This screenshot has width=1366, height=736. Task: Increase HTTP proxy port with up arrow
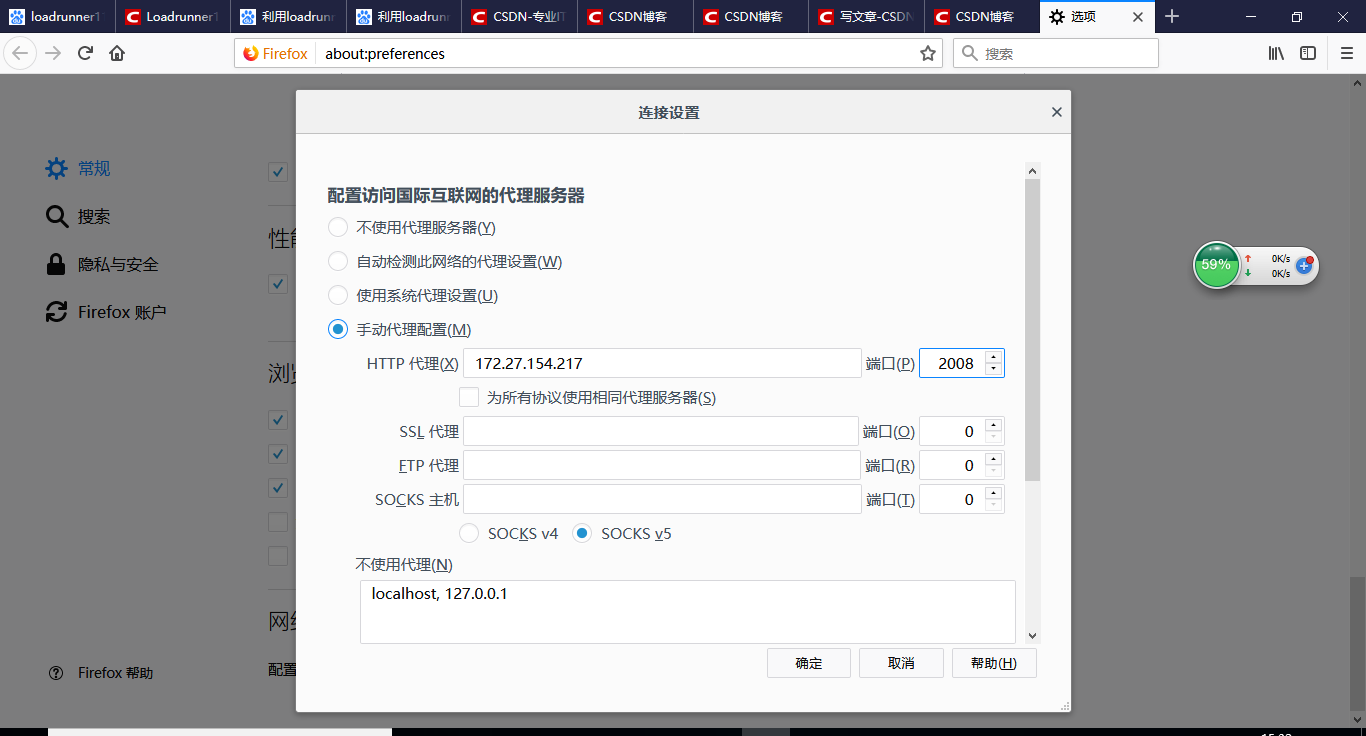(993, 356)
